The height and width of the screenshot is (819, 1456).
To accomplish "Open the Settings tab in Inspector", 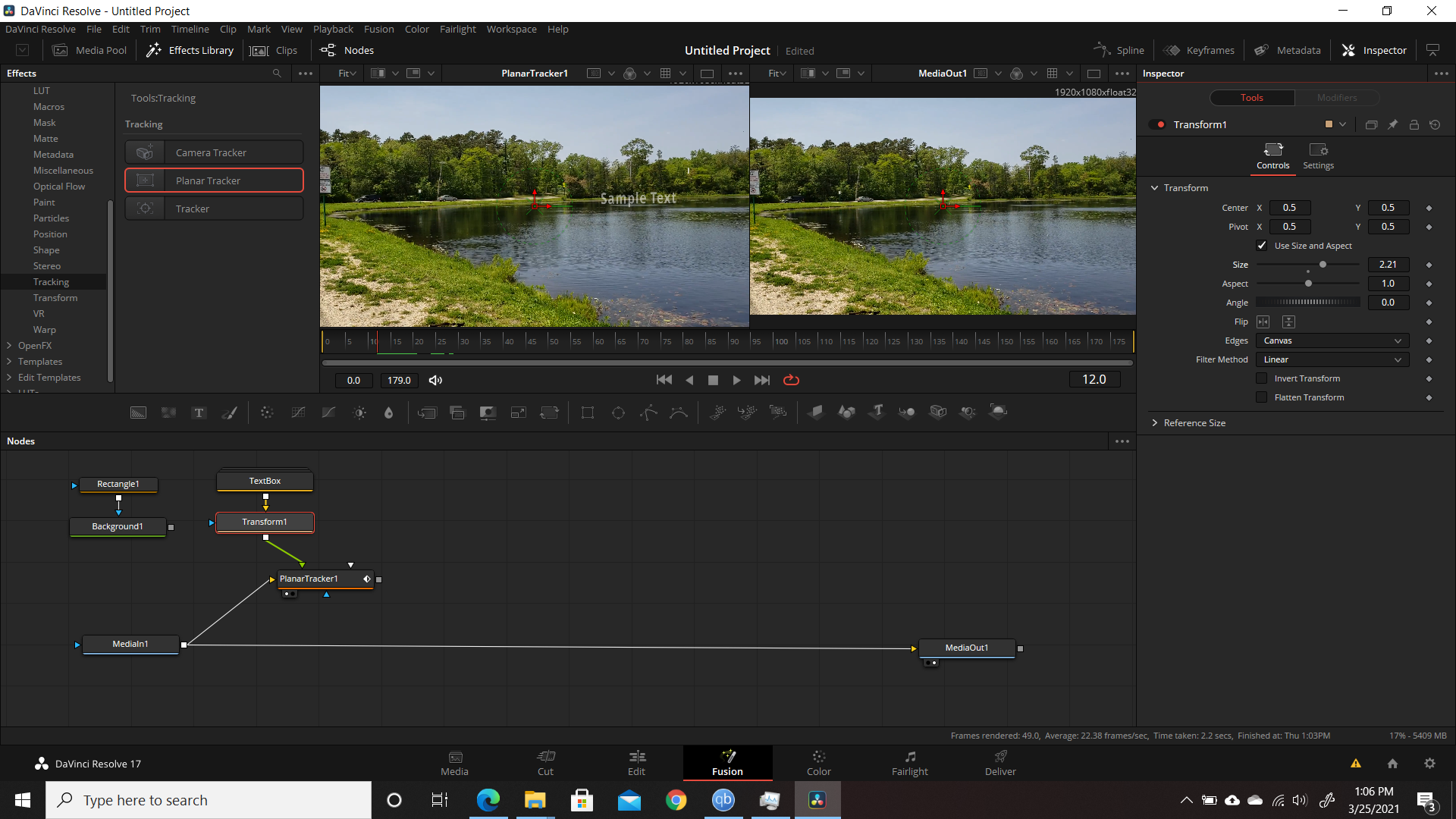I will tap(1318, 156).
